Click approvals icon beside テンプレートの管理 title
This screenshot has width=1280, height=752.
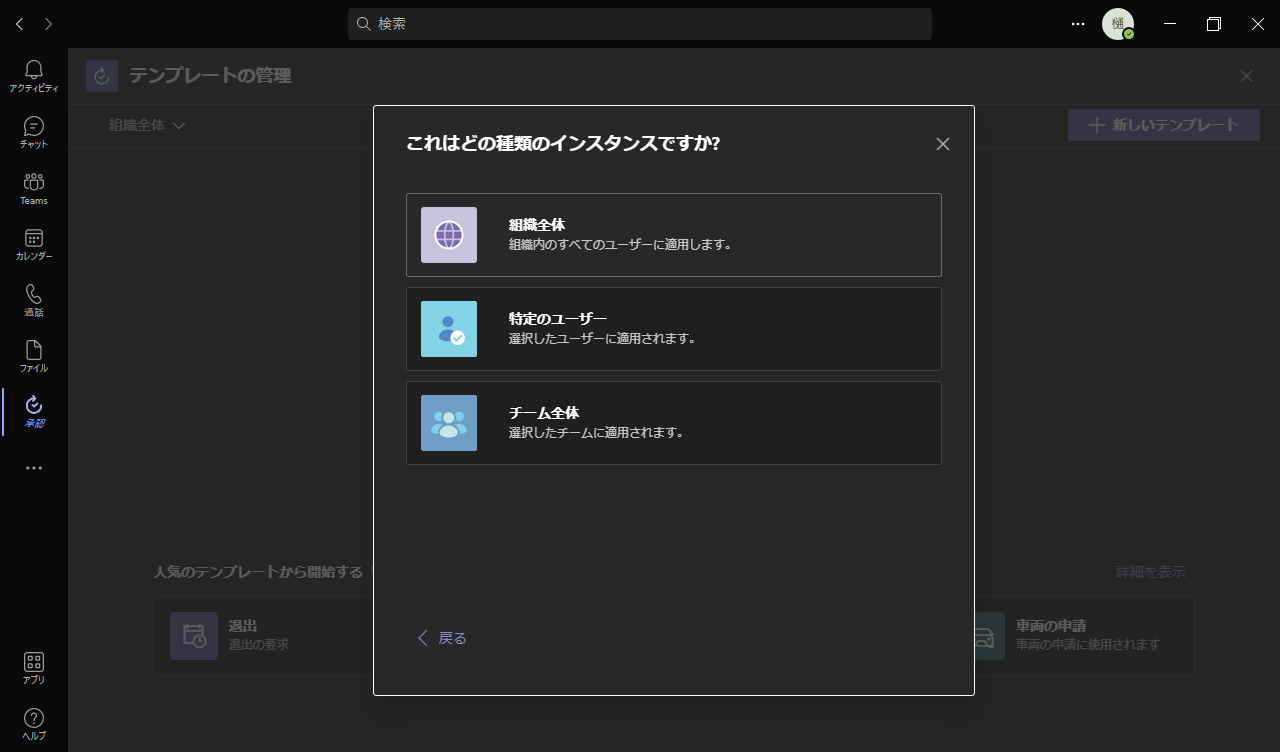[x=102, y=76]
